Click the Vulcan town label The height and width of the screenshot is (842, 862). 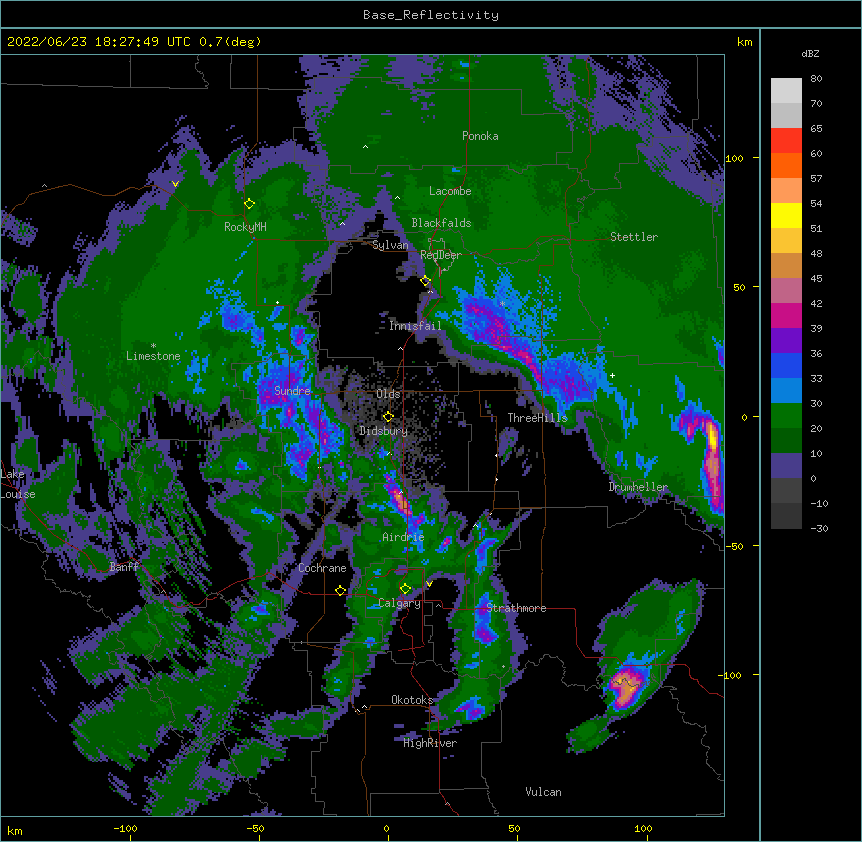[543, 792]
